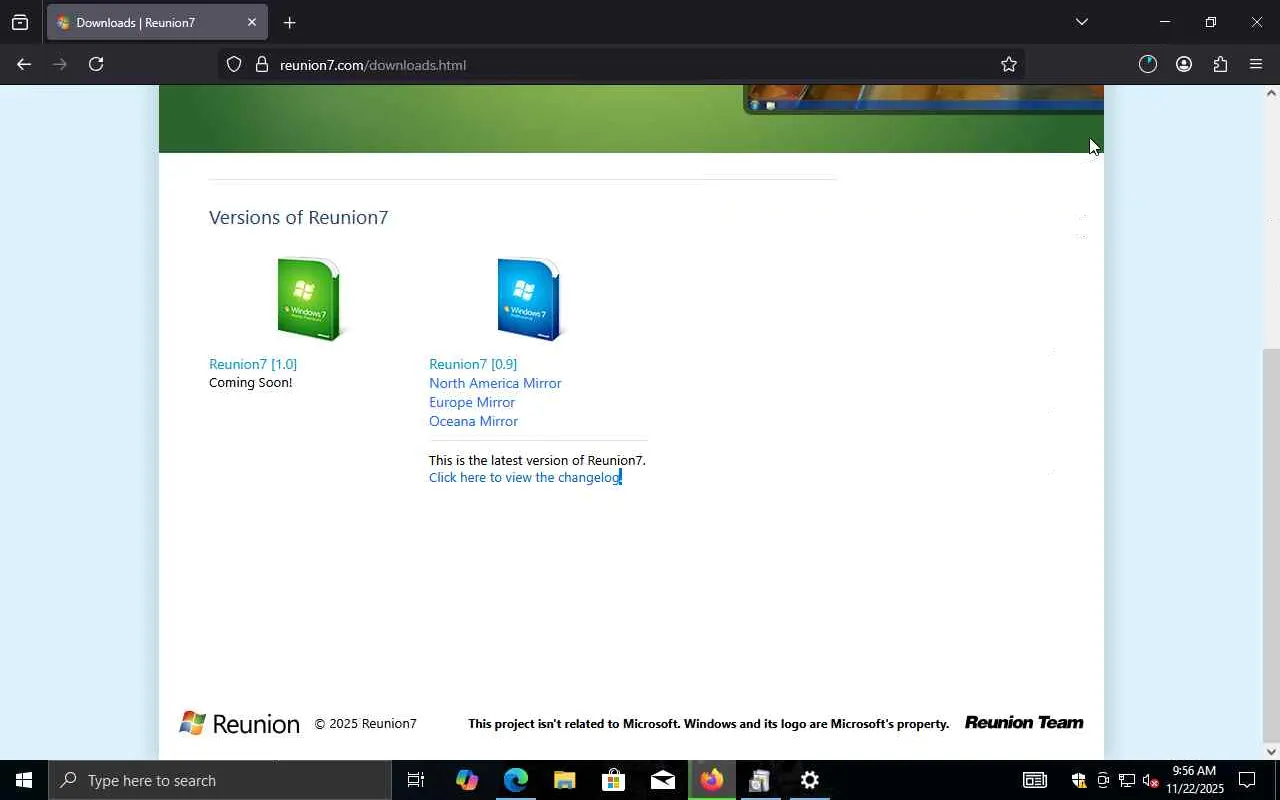
Task: Click the blue Windows 7 box image
Action: pyautogui.click(x=529, y=299)
